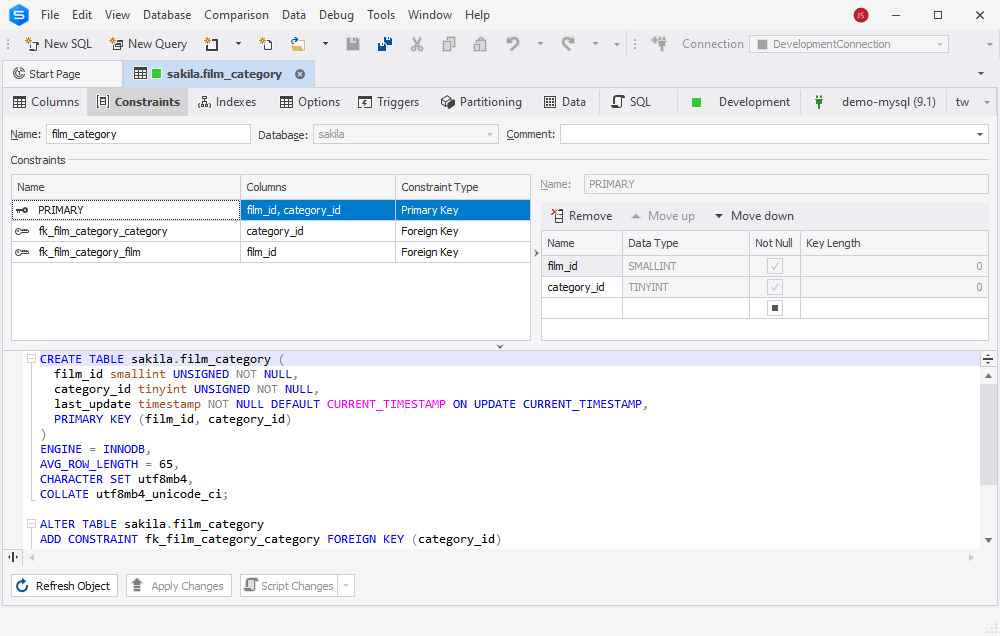
Task: Click the Move down button
Action: coord(753,216)
